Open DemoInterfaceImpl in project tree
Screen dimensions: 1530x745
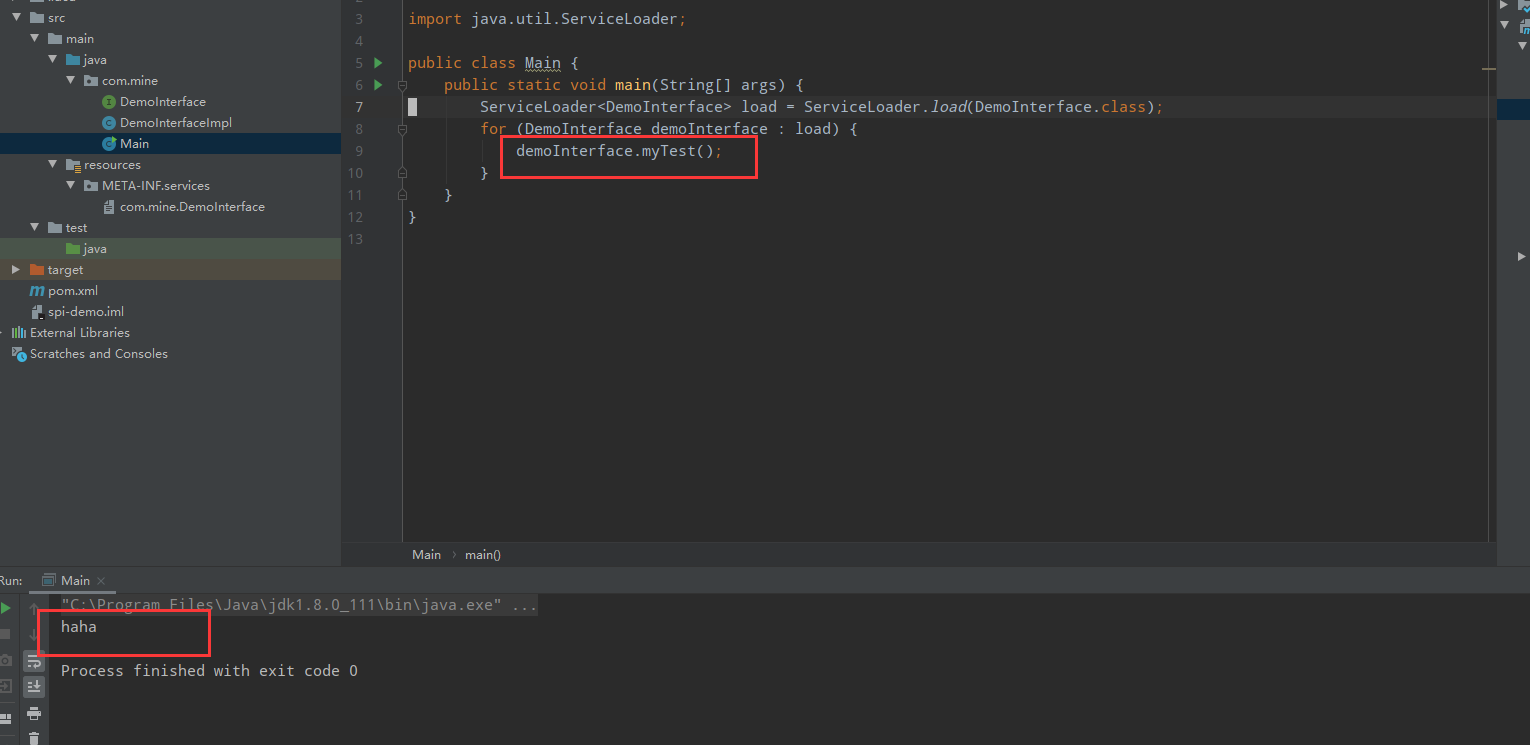pos(176,123)
